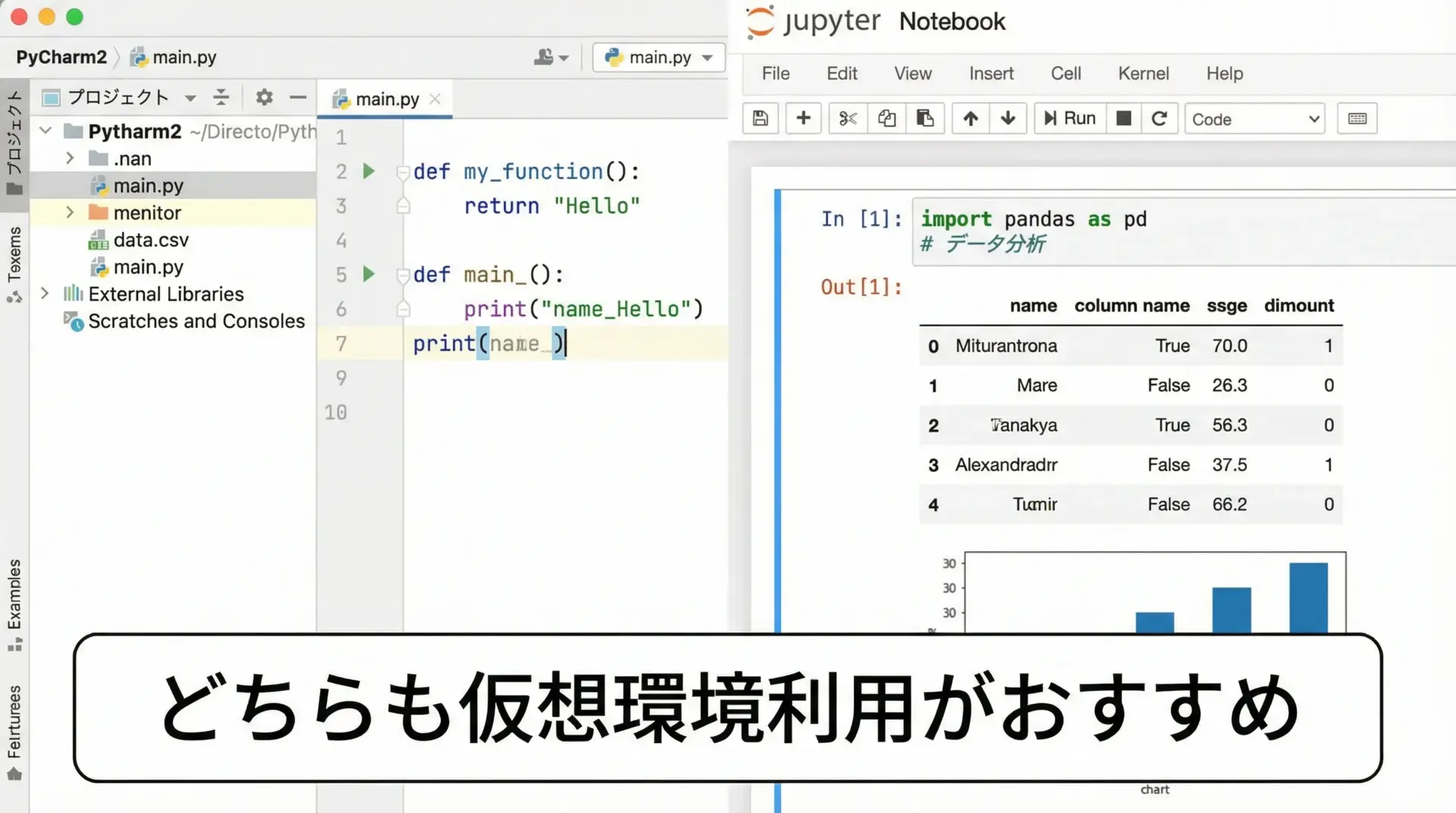
Task: Paste cells using the clipboard icon
Action: tap(925, 118)
